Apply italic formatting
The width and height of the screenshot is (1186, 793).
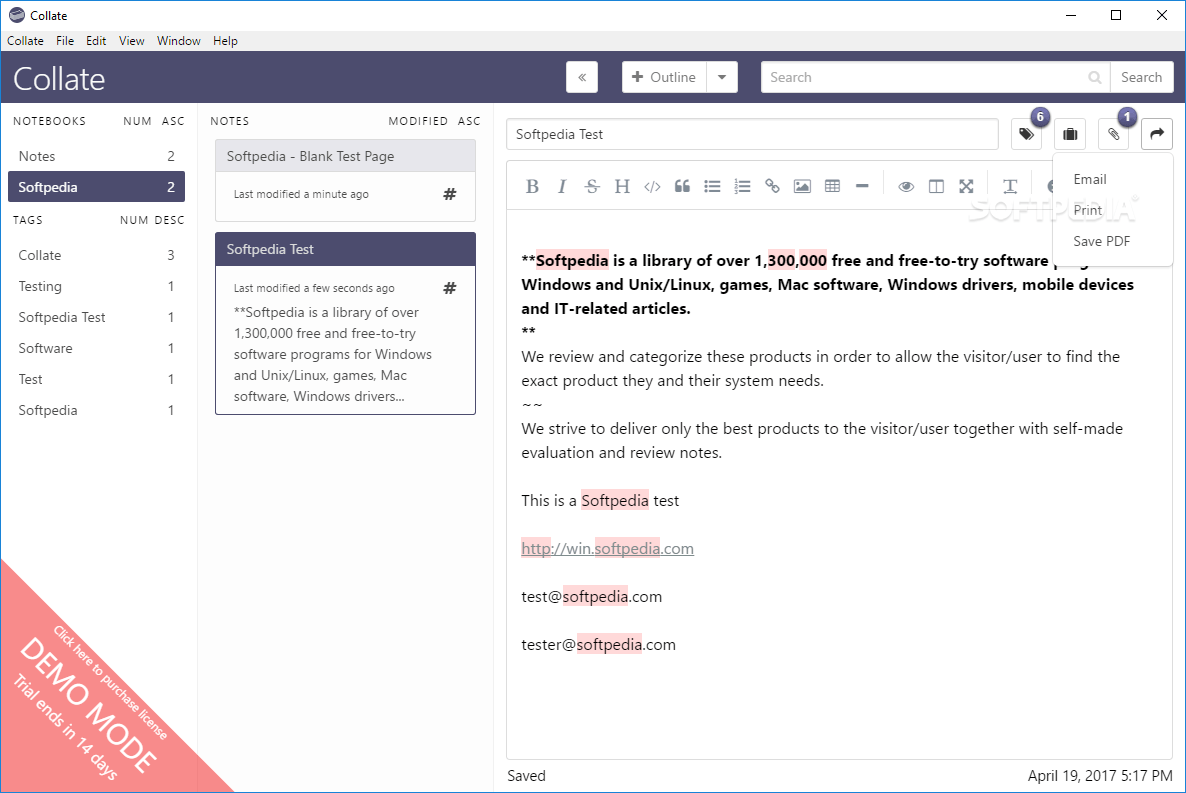(x=562, y=186)
